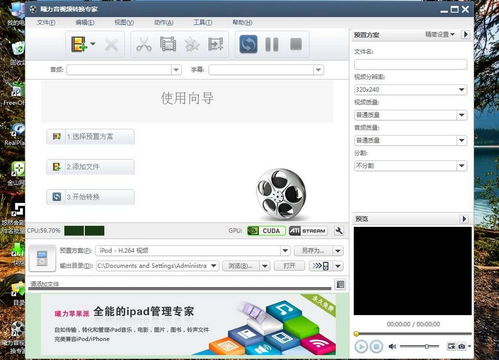Click the black preview video area
Image resolution: width=499 pixels, height=360 pixels.
(413, 271)
